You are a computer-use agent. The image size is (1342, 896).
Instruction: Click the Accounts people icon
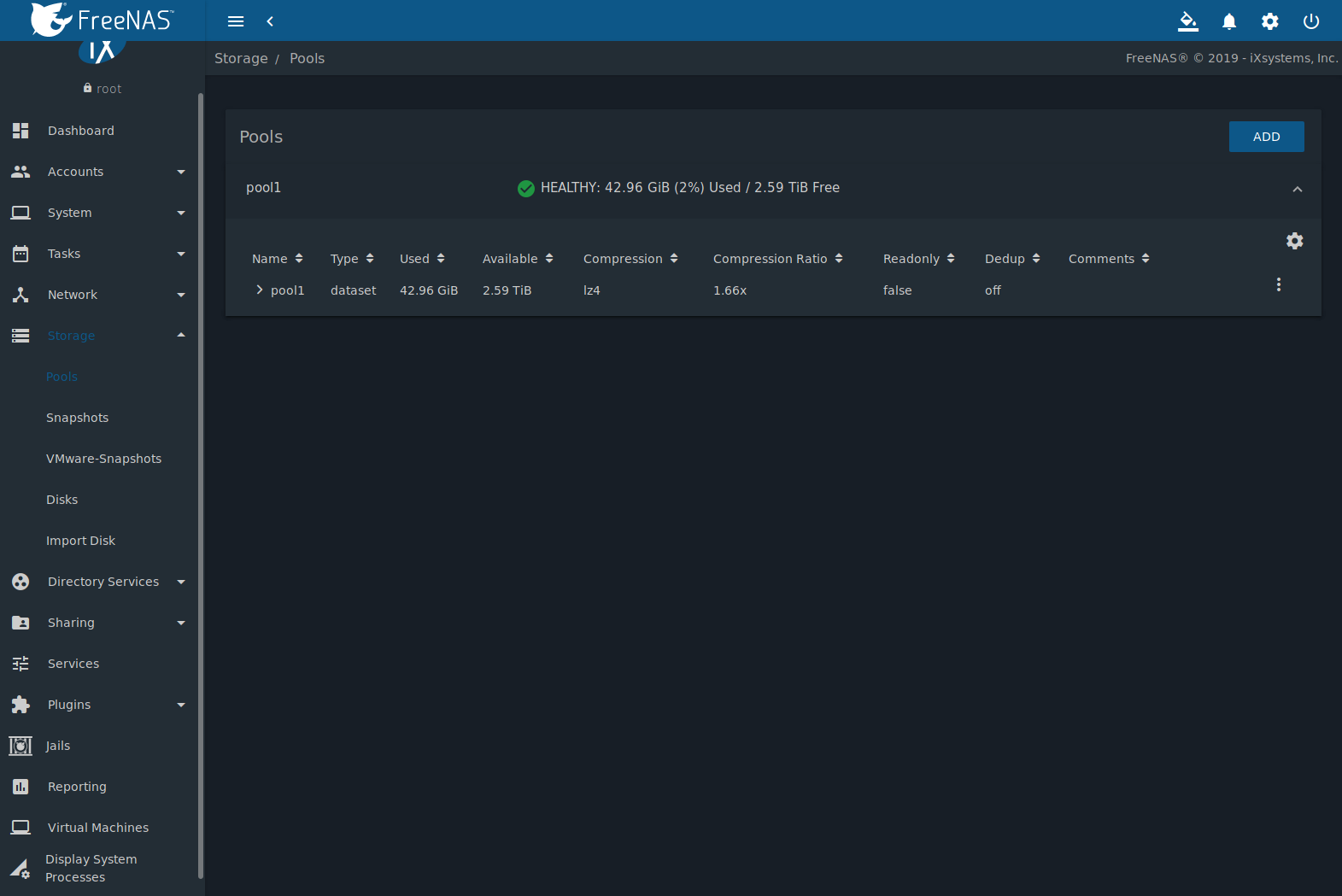tap(21, 172)
